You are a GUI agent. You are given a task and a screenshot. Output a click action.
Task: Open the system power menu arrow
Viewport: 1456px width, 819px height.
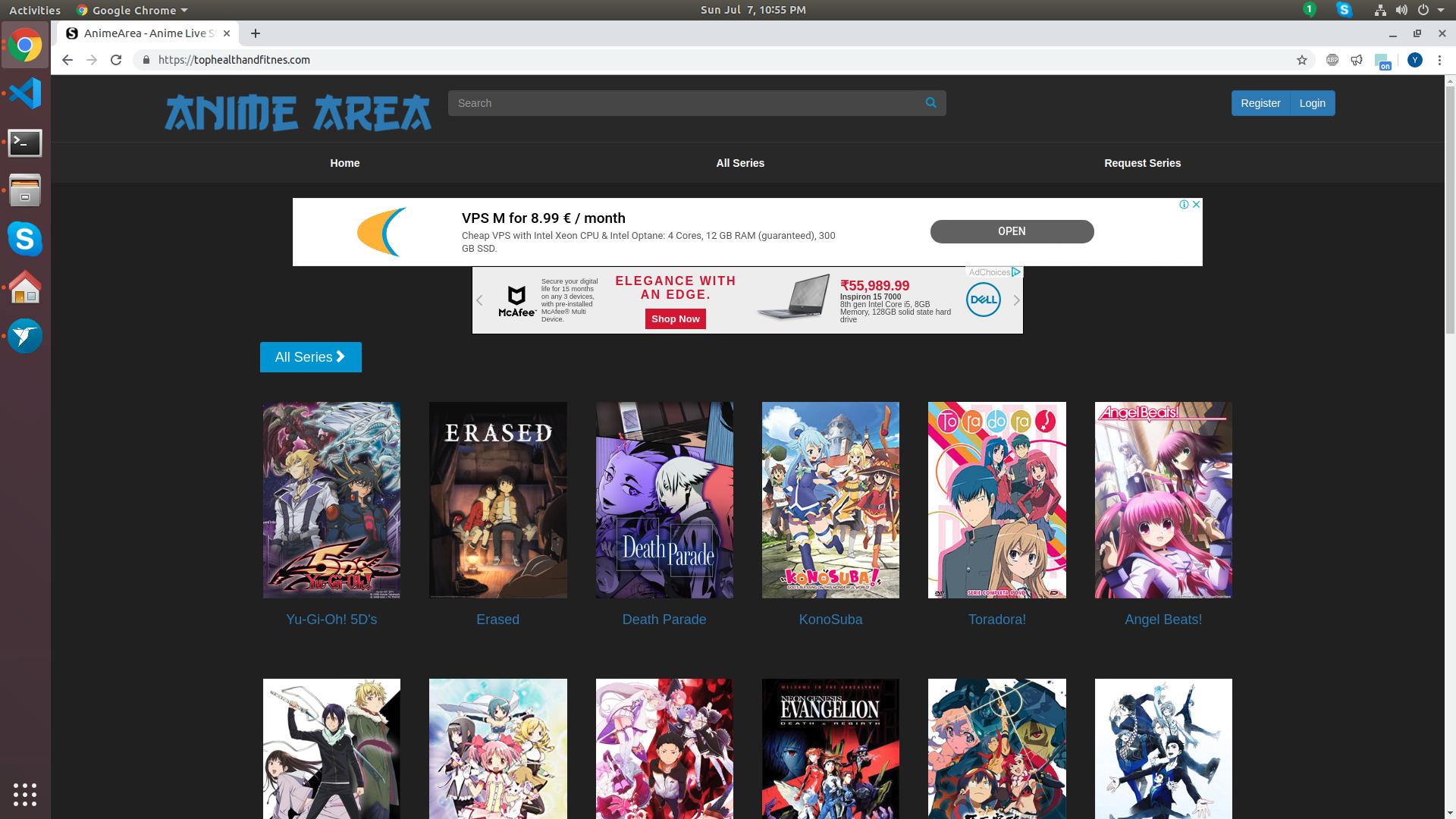tap(1441, 10)
